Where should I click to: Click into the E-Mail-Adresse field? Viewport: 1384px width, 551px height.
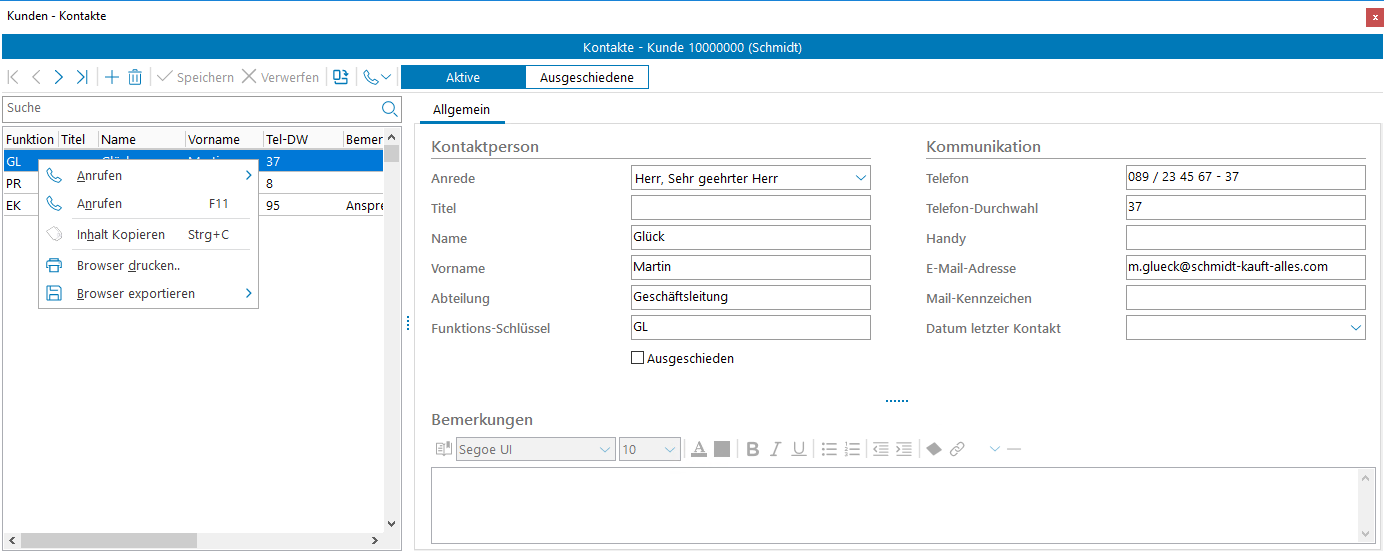pyautogui.click(x=1244, y=268)
